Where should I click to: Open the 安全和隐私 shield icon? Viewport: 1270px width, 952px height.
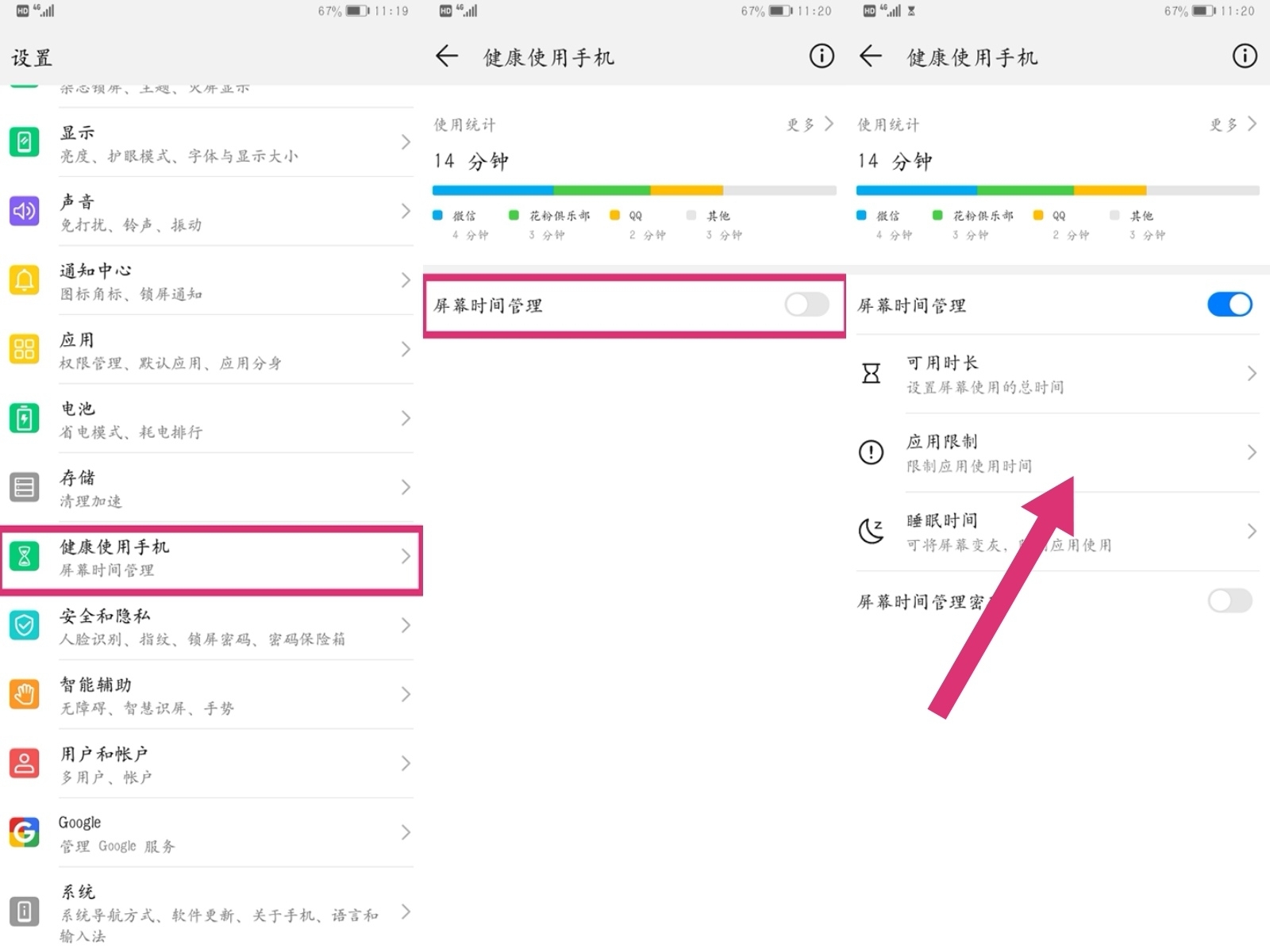coord(24,625)
